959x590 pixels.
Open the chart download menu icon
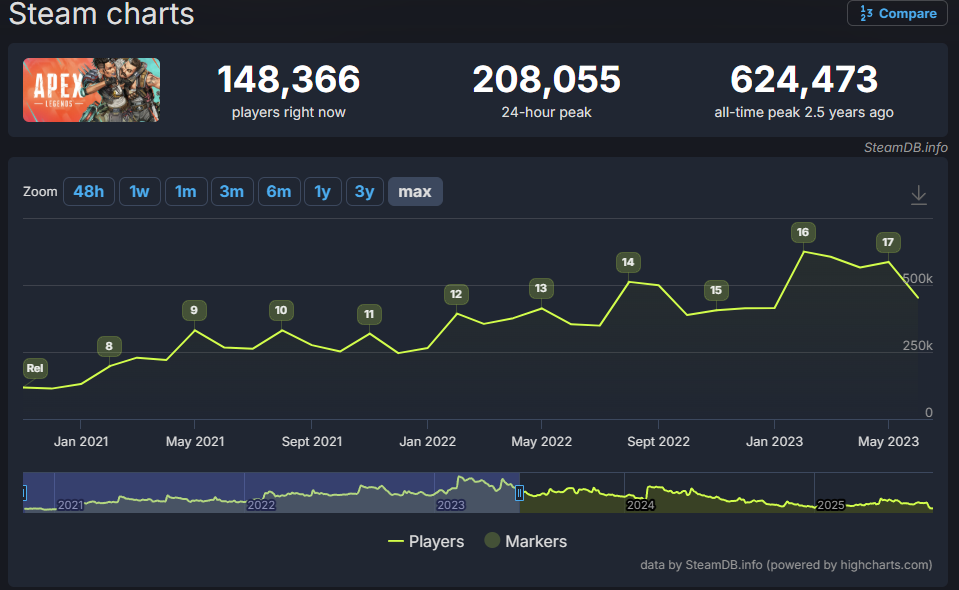[x=919, y=195]
